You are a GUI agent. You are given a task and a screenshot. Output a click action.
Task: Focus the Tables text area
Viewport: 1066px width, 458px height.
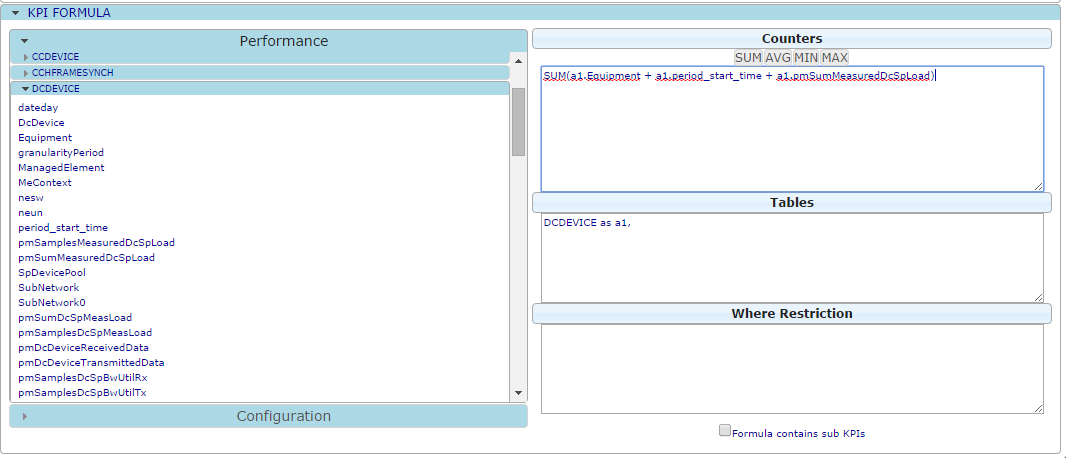point(791,260)
